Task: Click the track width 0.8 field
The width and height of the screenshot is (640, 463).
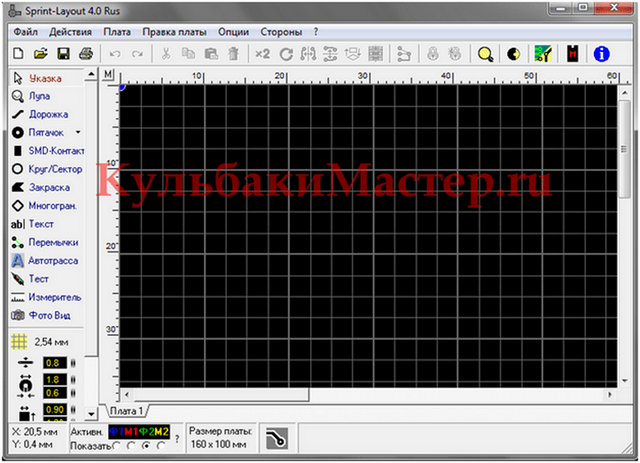Action: pyautogui.click(x=55, y=363)
